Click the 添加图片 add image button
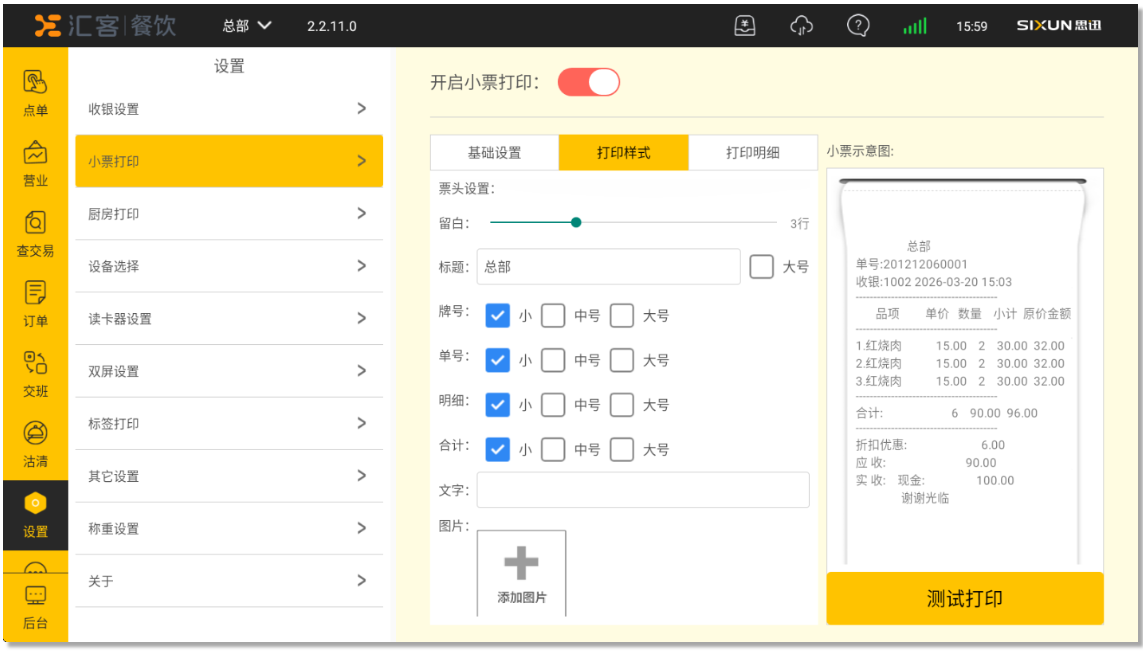 521,573
